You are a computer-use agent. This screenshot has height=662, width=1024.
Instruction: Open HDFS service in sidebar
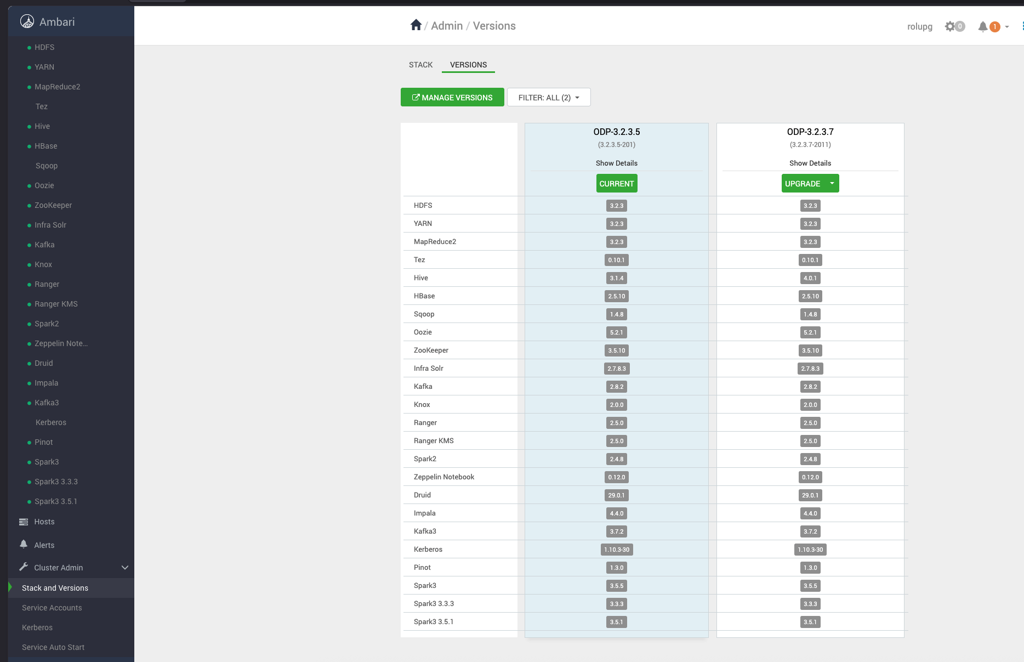44,48
